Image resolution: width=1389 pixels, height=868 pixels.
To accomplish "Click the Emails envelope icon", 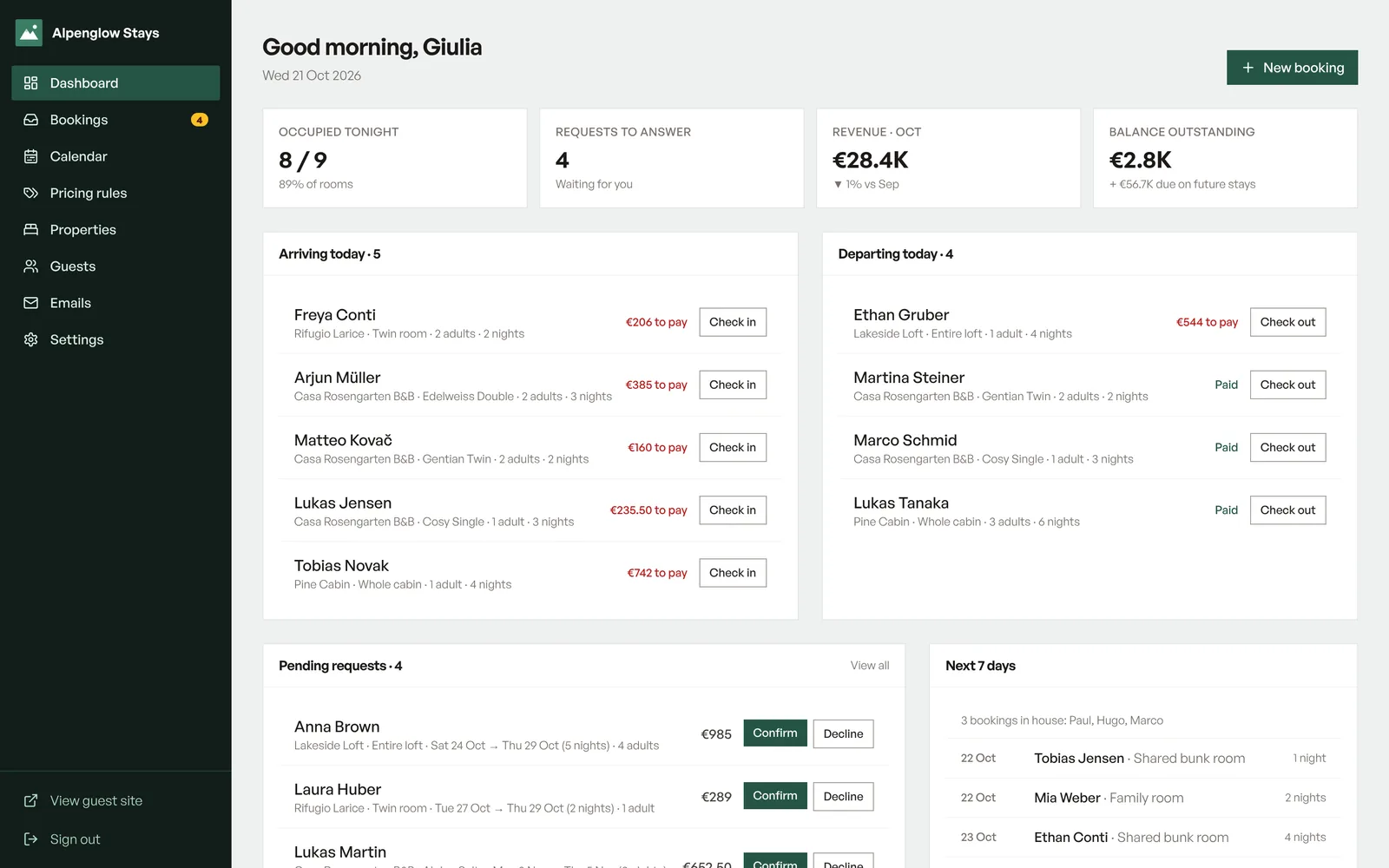I will 31,303.
